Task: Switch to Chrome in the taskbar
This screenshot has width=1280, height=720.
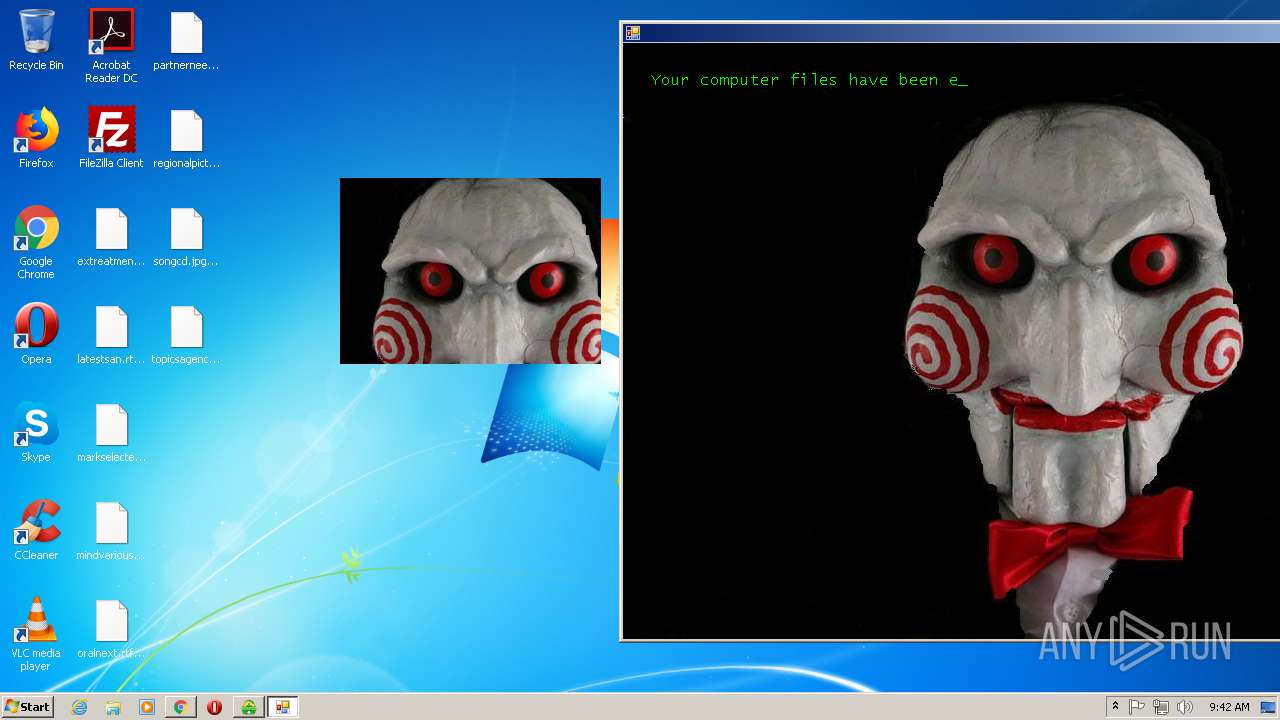Action: click(181, 707)
